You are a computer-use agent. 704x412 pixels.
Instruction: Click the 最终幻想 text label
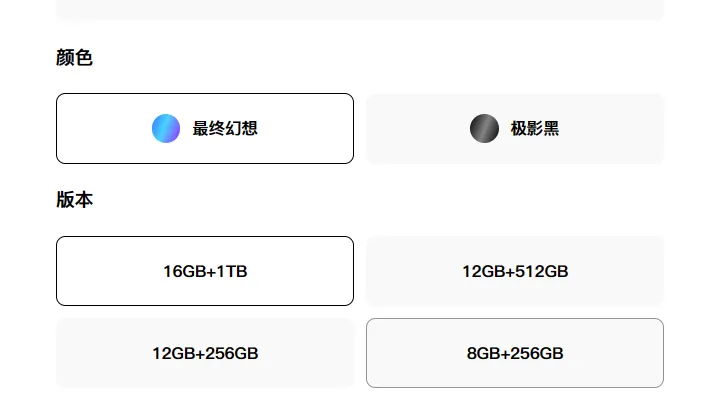click(x=225, y=128)
